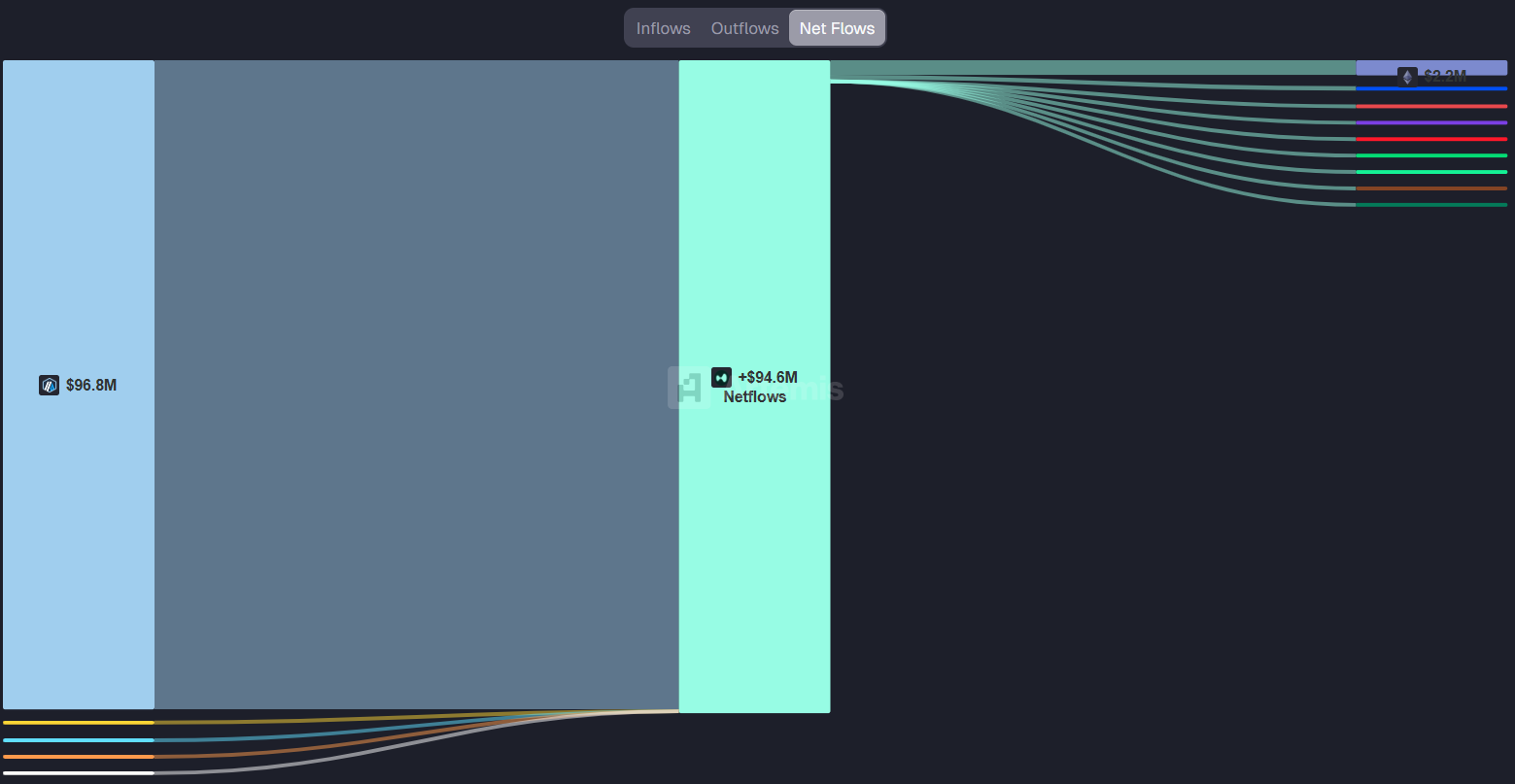
Task: Select the brown destination bar on right
Action: click(1431, 188)
